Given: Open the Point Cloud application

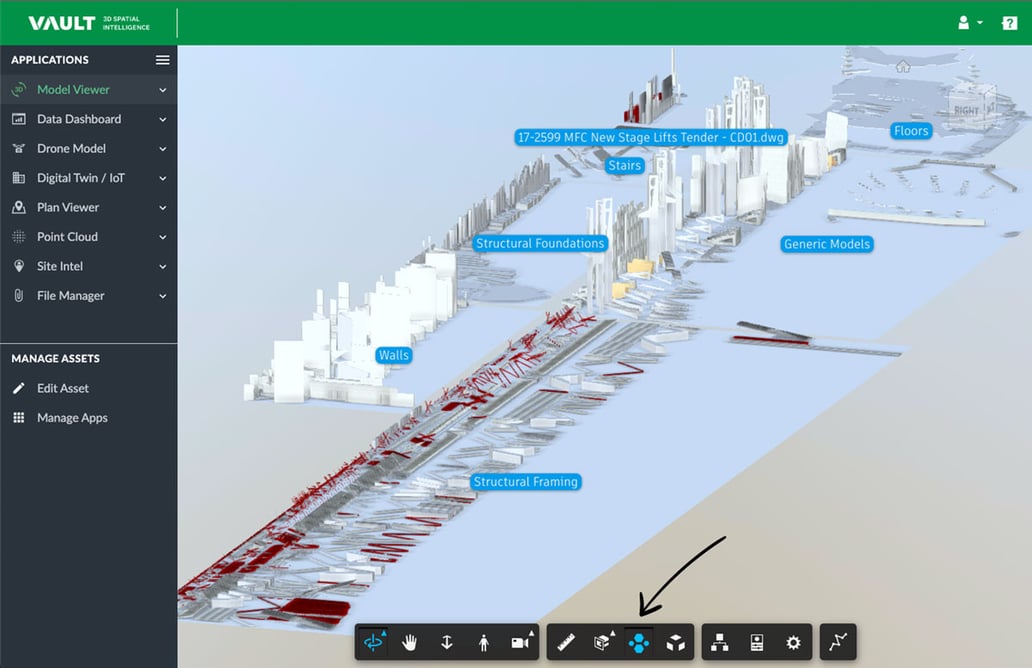Looking at the screenshot, I should coord(67,237).
